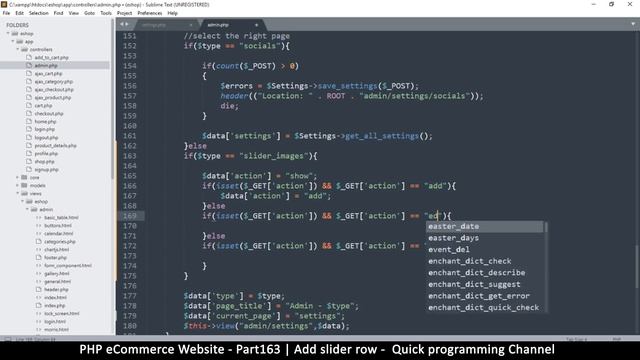Choose enchant_dict_check from autocomplete list
The width and height of the screenshot is (640, 360).
point(485,261)
